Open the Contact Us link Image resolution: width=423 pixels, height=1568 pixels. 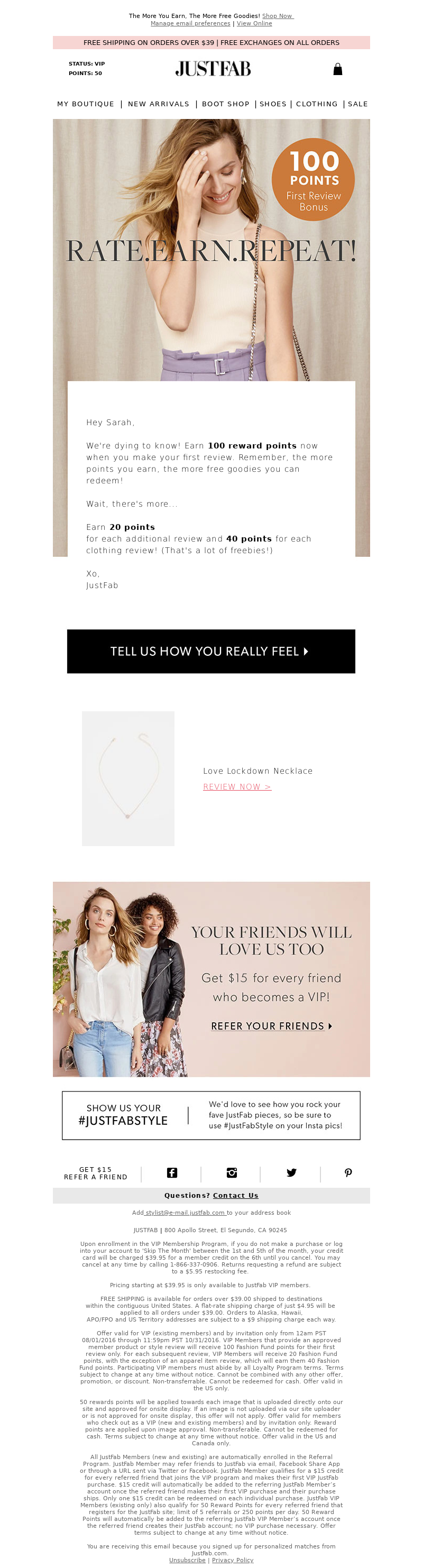(x=235, y=1195)
